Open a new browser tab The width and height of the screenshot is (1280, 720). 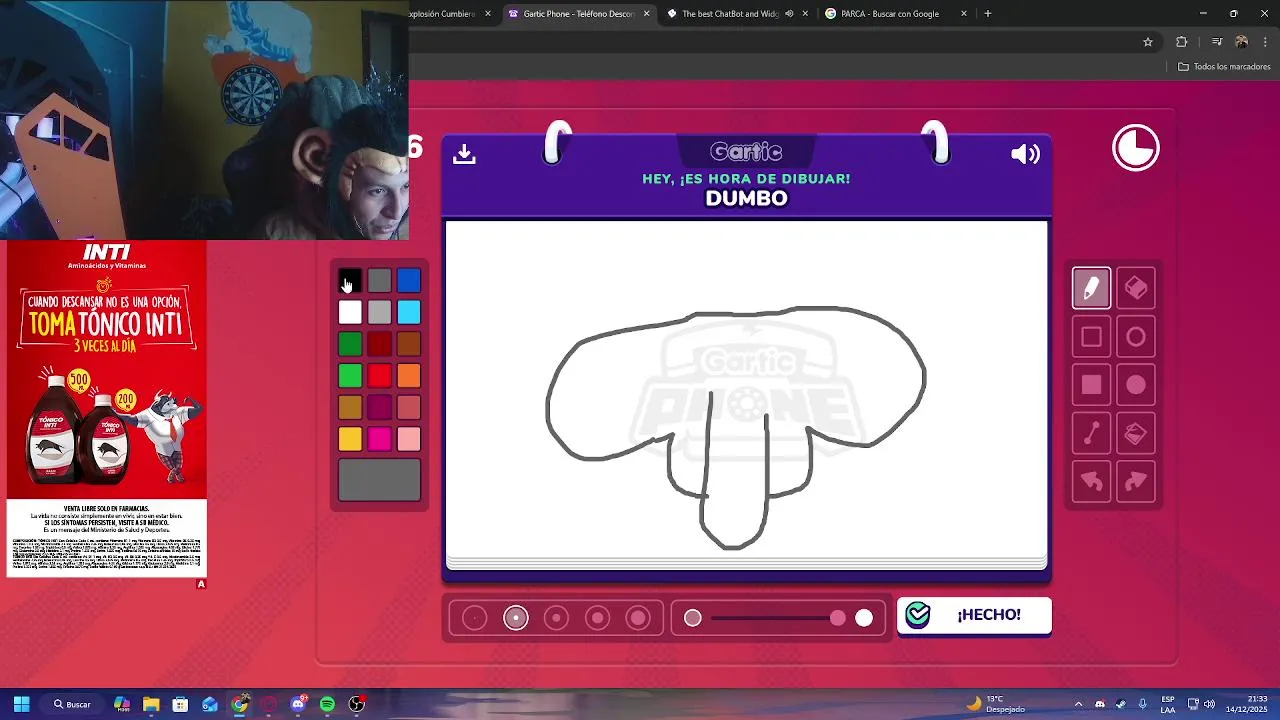coord(988,14)
